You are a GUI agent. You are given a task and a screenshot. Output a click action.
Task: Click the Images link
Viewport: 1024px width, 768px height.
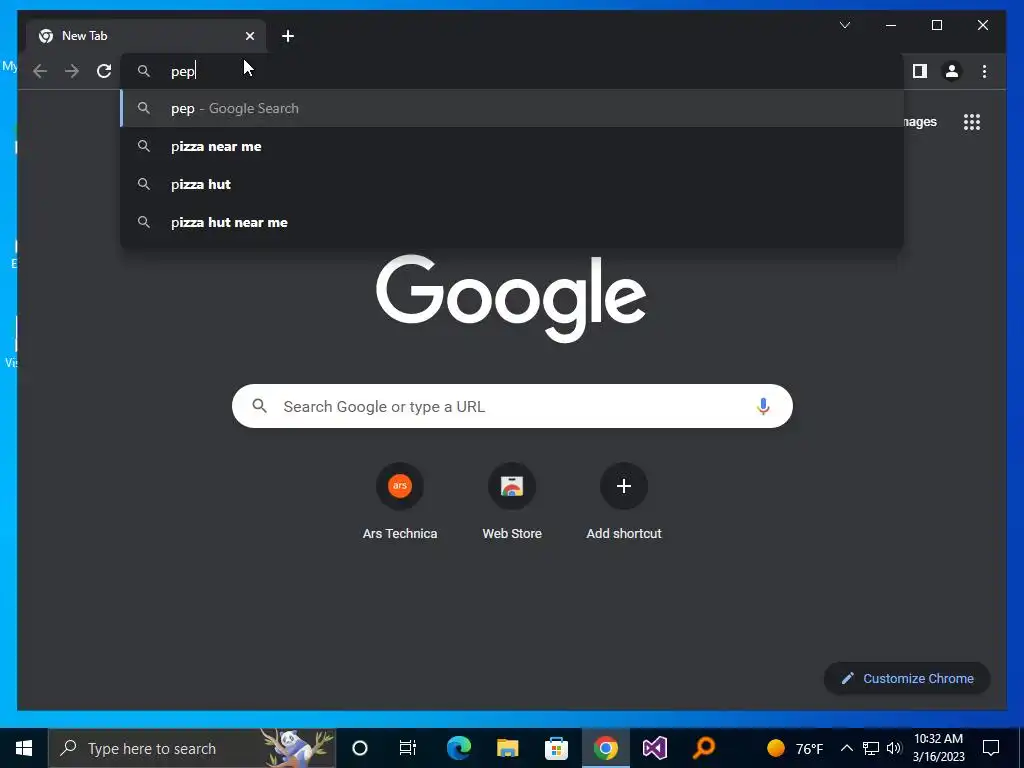[x=920, y=122]
